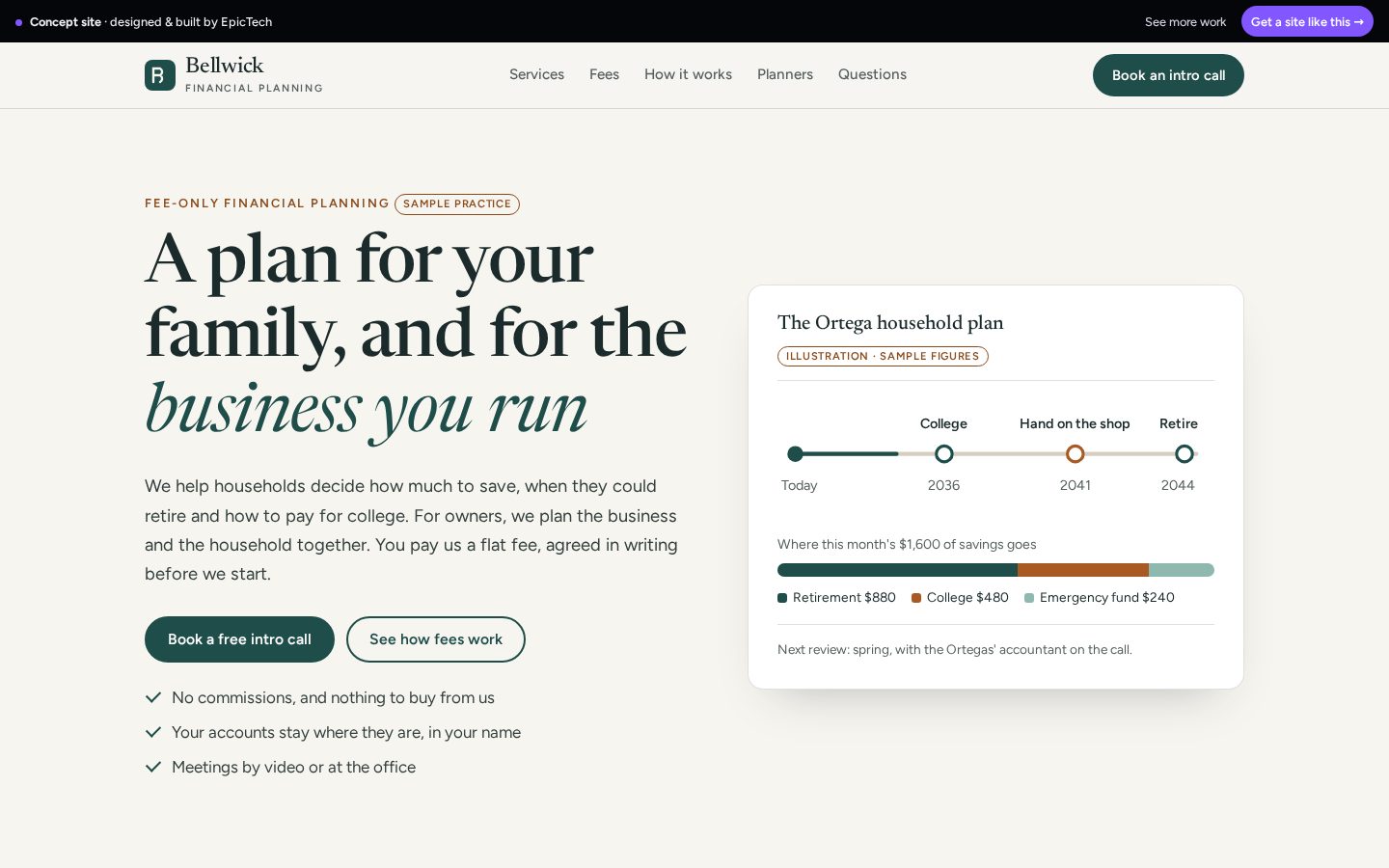Select the Hand on the shop 2041 marker
This screenshot has width=1389, height=868.
[1075, 453]
